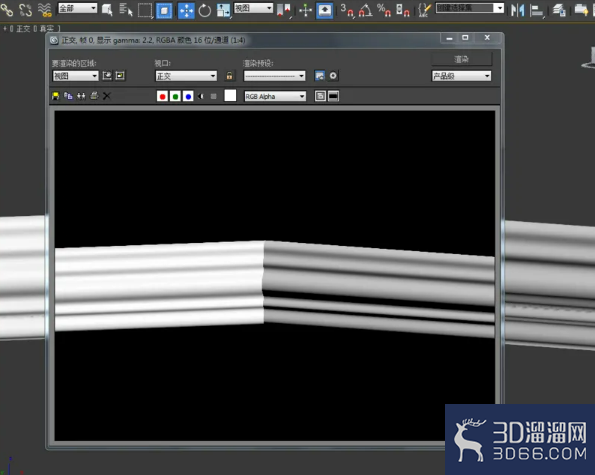Click Clone Rendered Frame Window icon
Image resolution: width=595 pixels, height=475 pixels.
81,96
